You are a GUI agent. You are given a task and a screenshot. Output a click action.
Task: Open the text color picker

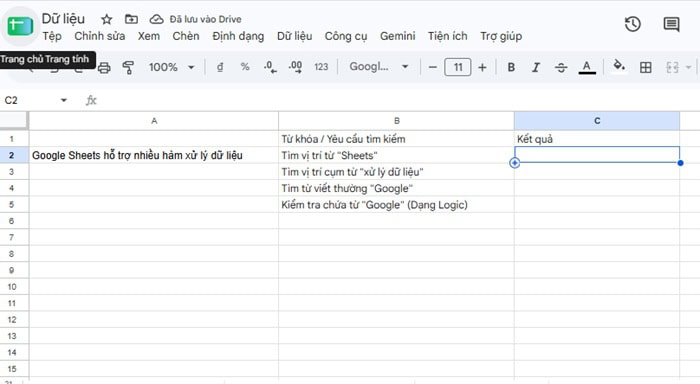[587, 67]
